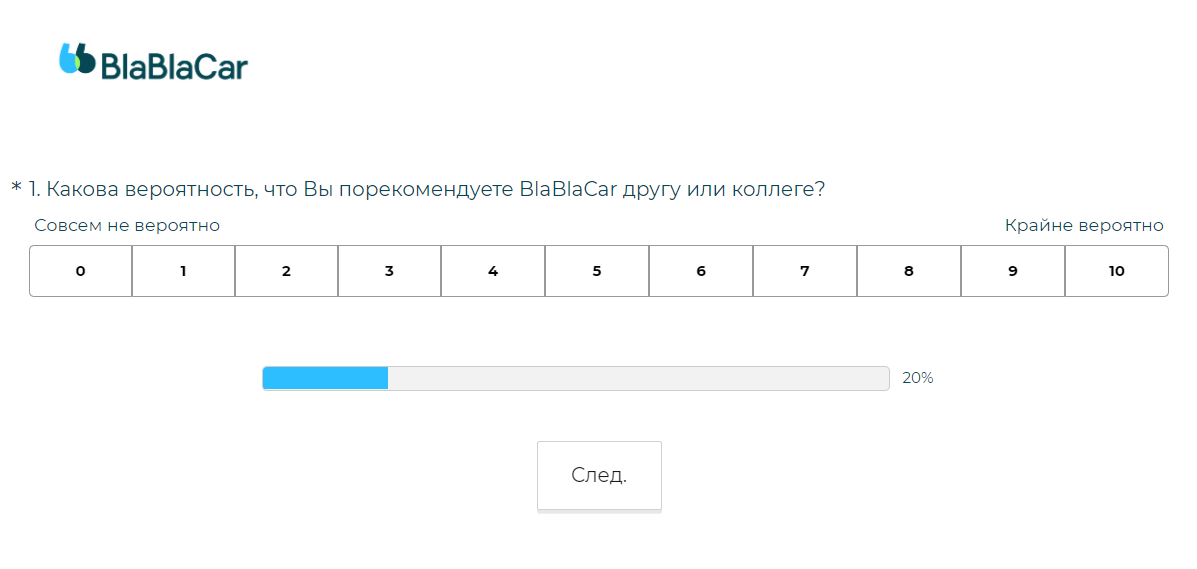
Task: Click the "Крайне вероятно" label
Action: [1084, 226]
